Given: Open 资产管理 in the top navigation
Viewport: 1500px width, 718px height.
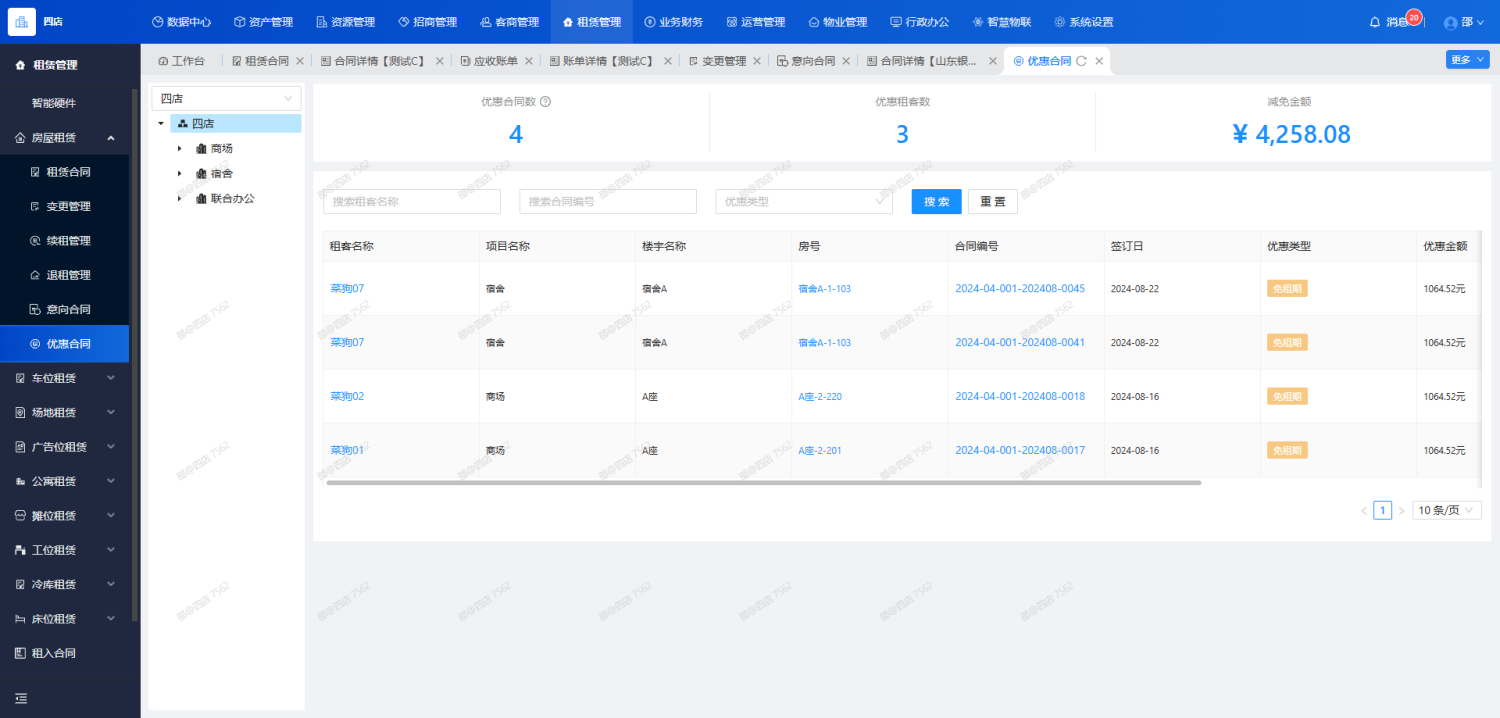Looking at the screenshot, I should click(263, 22).
